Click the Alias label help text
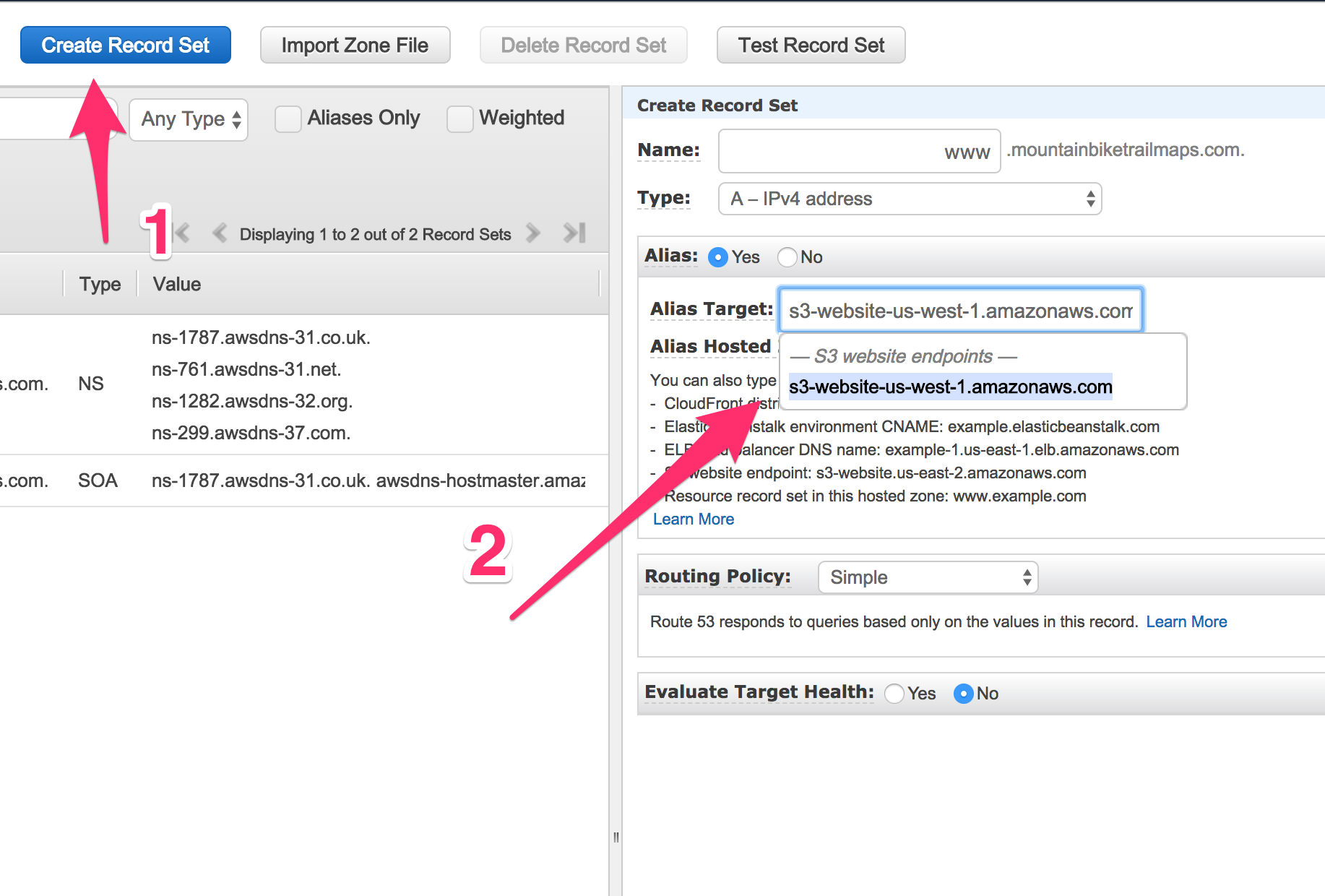The image size is (1325, 896). tap(671, 256)
